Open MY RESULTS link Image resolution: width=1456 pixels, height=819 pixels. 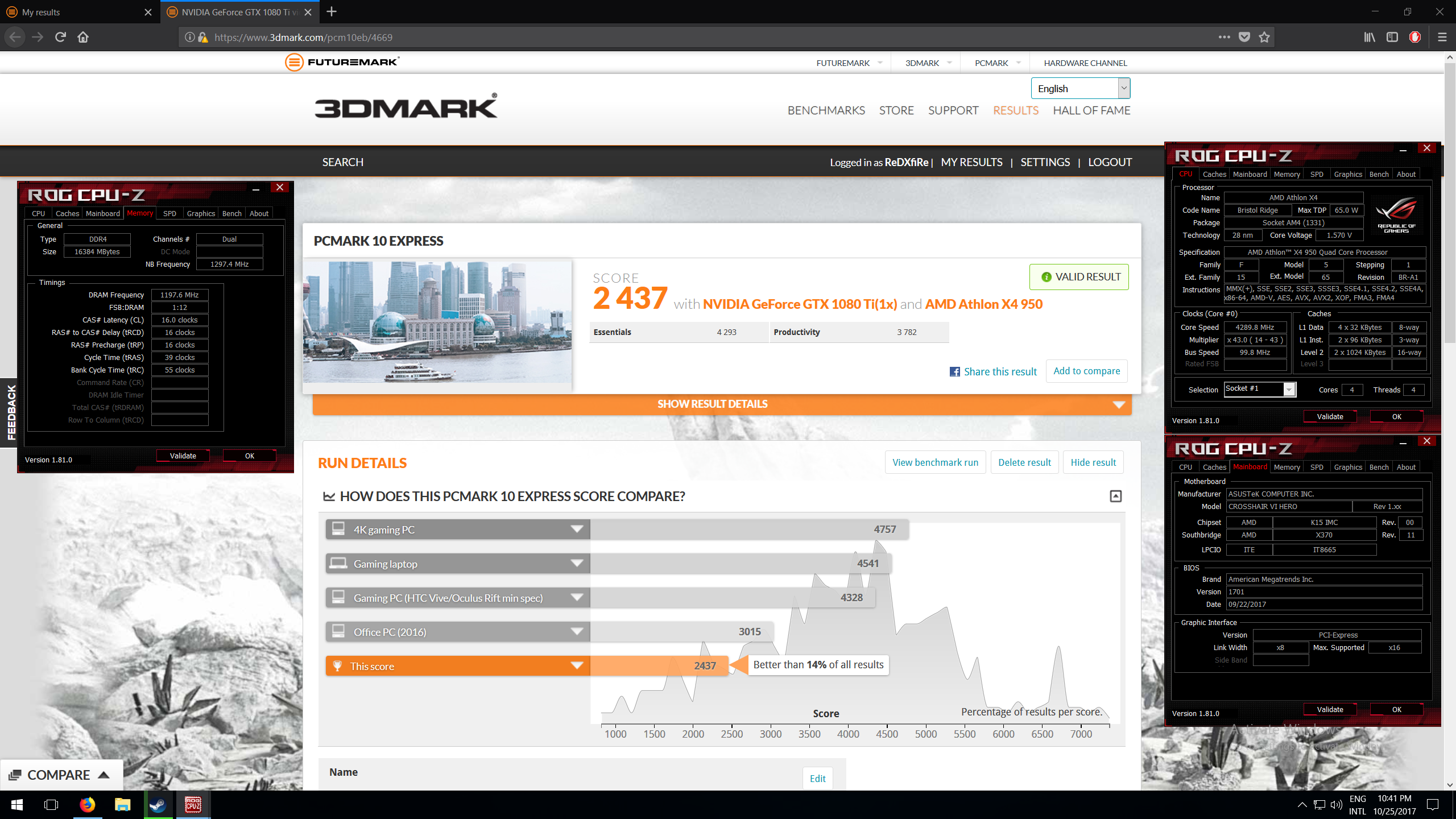click(971, 162)
